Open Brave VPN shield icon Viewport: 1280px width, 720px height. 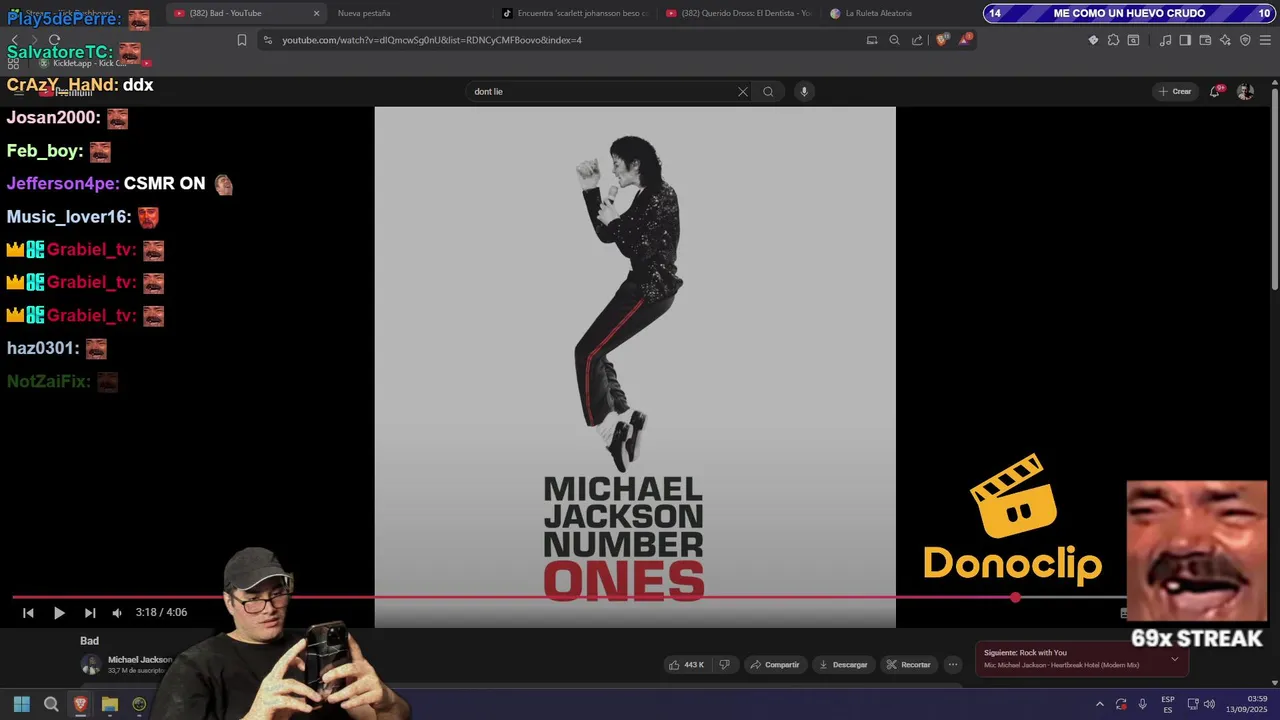(x=1245, y=40)
